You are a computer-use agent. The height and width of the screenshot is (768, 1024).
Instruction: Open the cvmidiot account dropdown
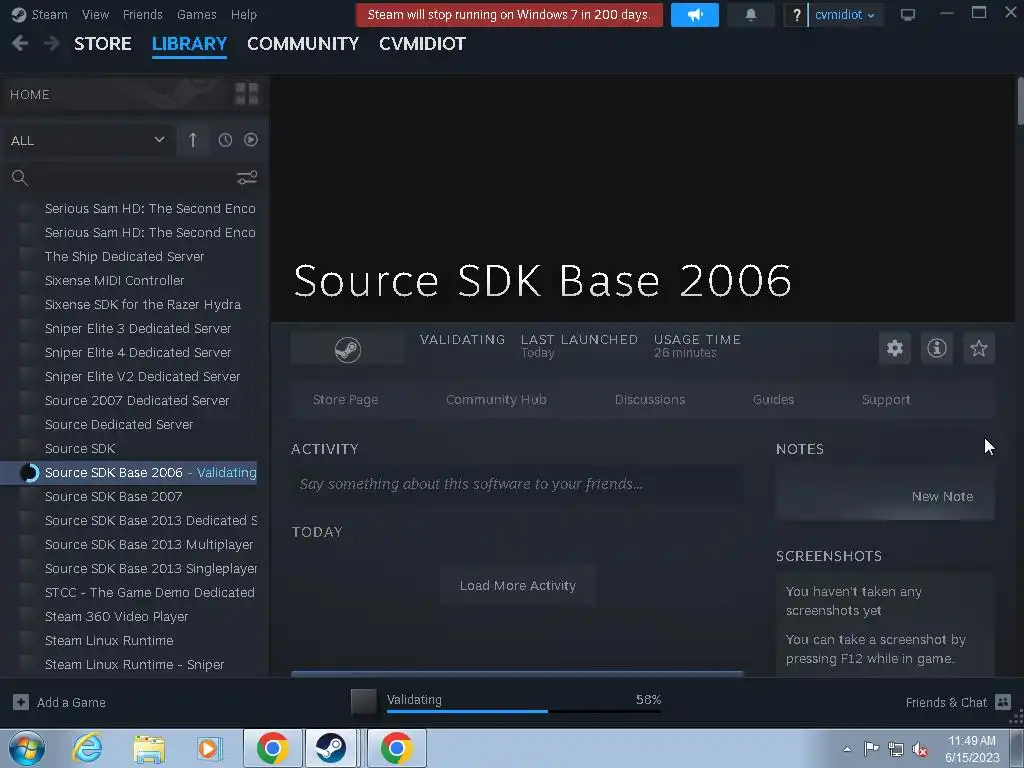click(844, 14)
